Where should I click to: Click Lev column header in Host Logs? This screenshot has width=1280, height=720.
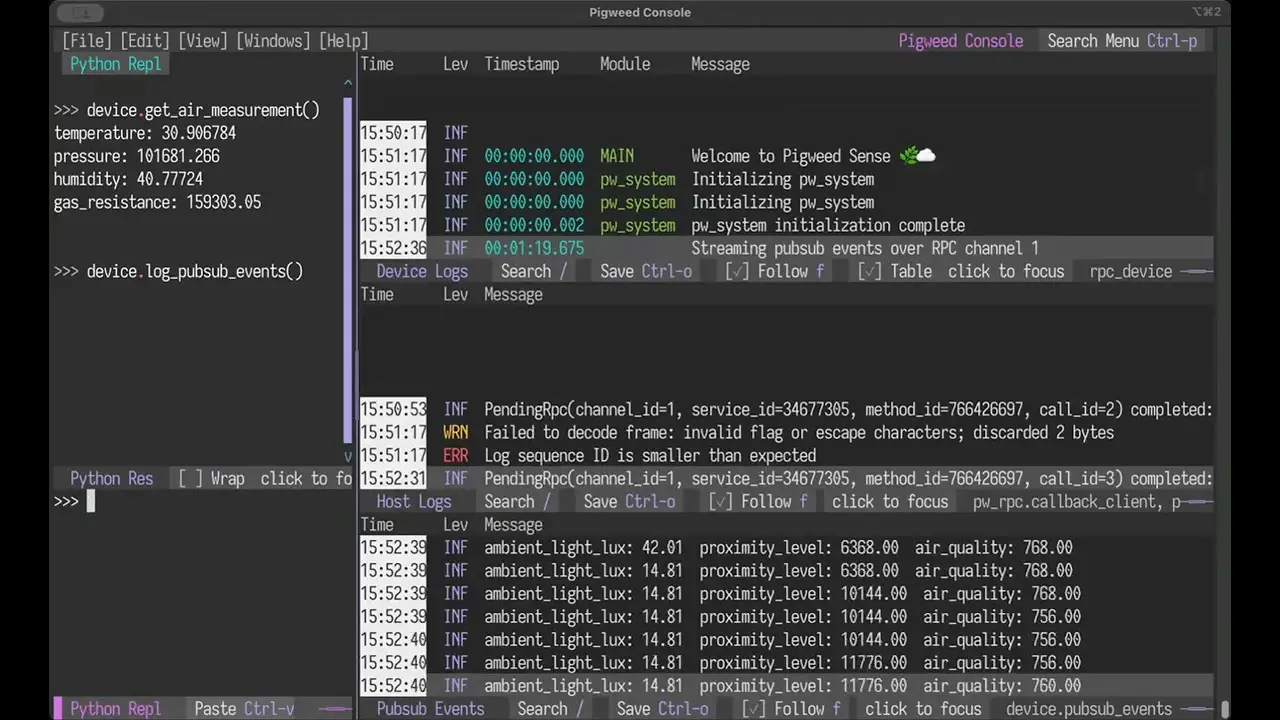pos(455,295)
